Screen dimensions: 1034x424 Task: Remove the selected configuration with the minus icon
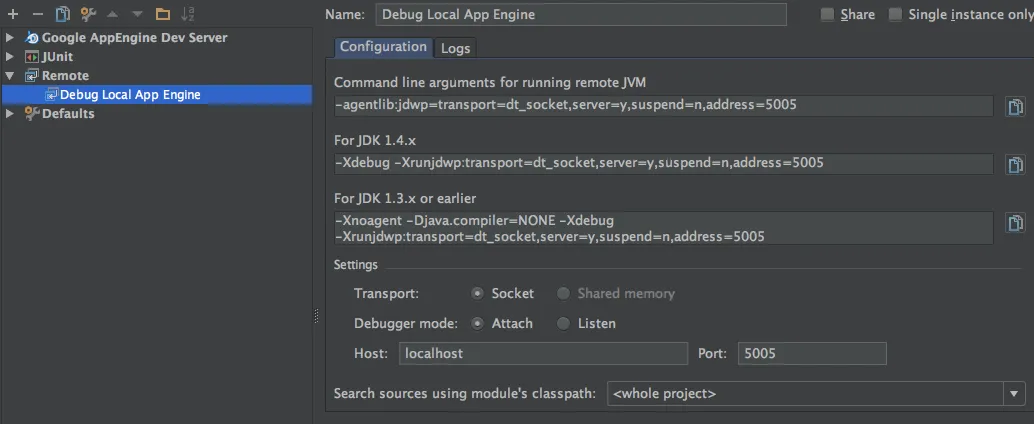(x=37, y=14)
